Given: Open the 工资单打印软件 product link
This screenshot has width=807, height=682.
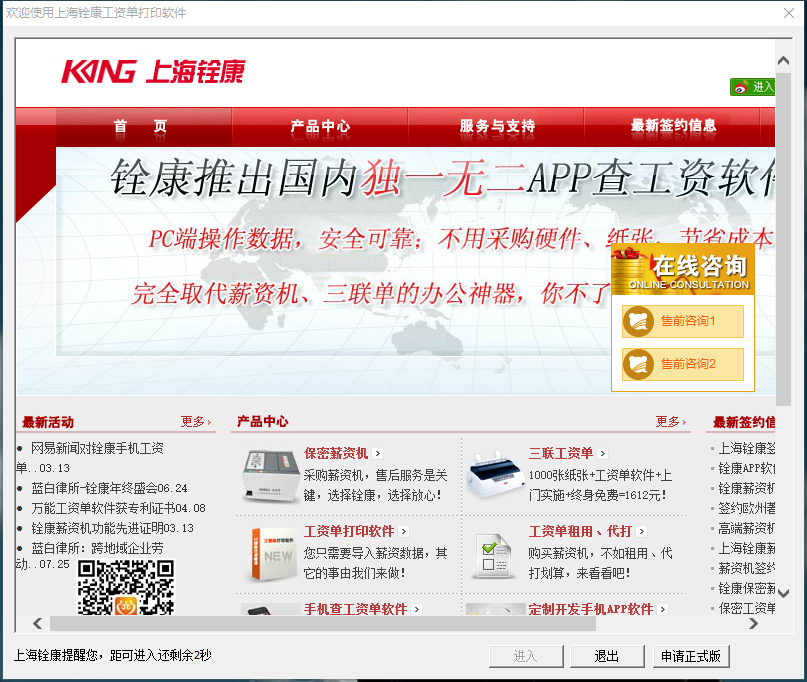Looking at the screenshot, I should (x=349, y=532).
